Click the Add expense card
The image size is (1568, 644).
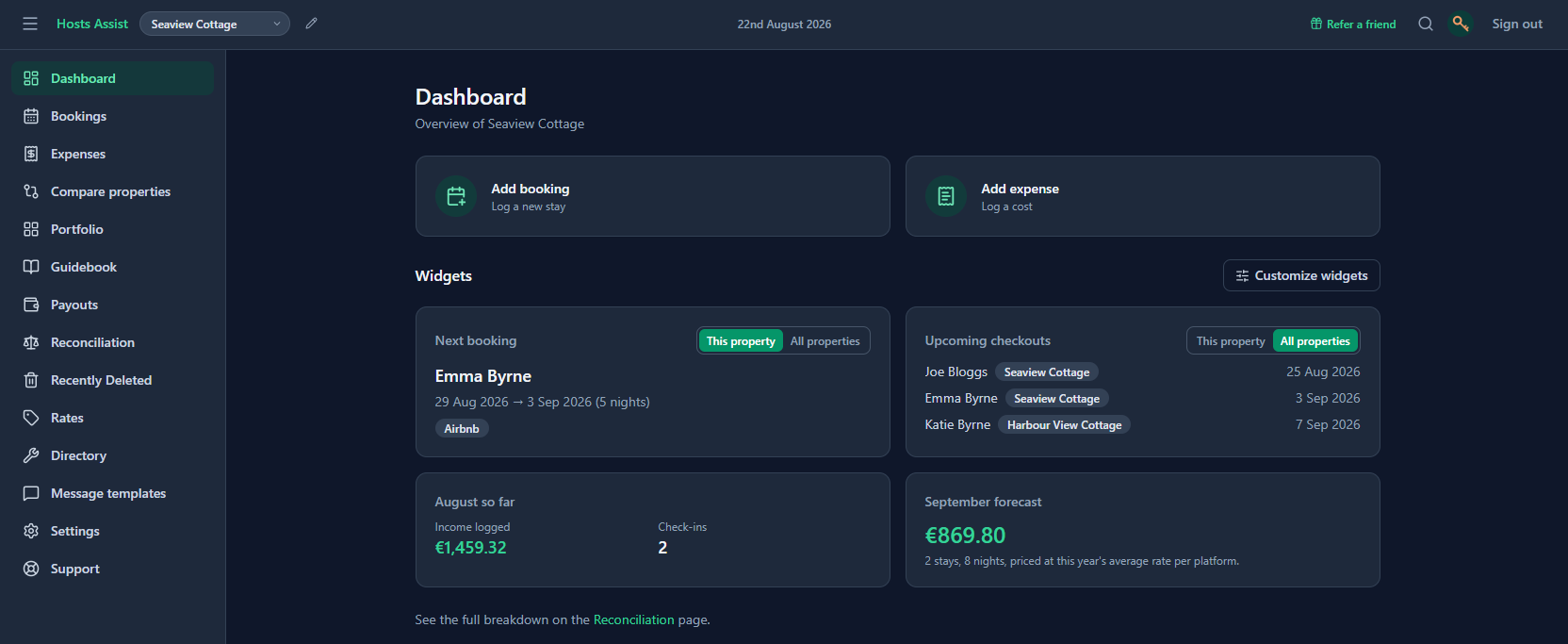pos(1143,196)
